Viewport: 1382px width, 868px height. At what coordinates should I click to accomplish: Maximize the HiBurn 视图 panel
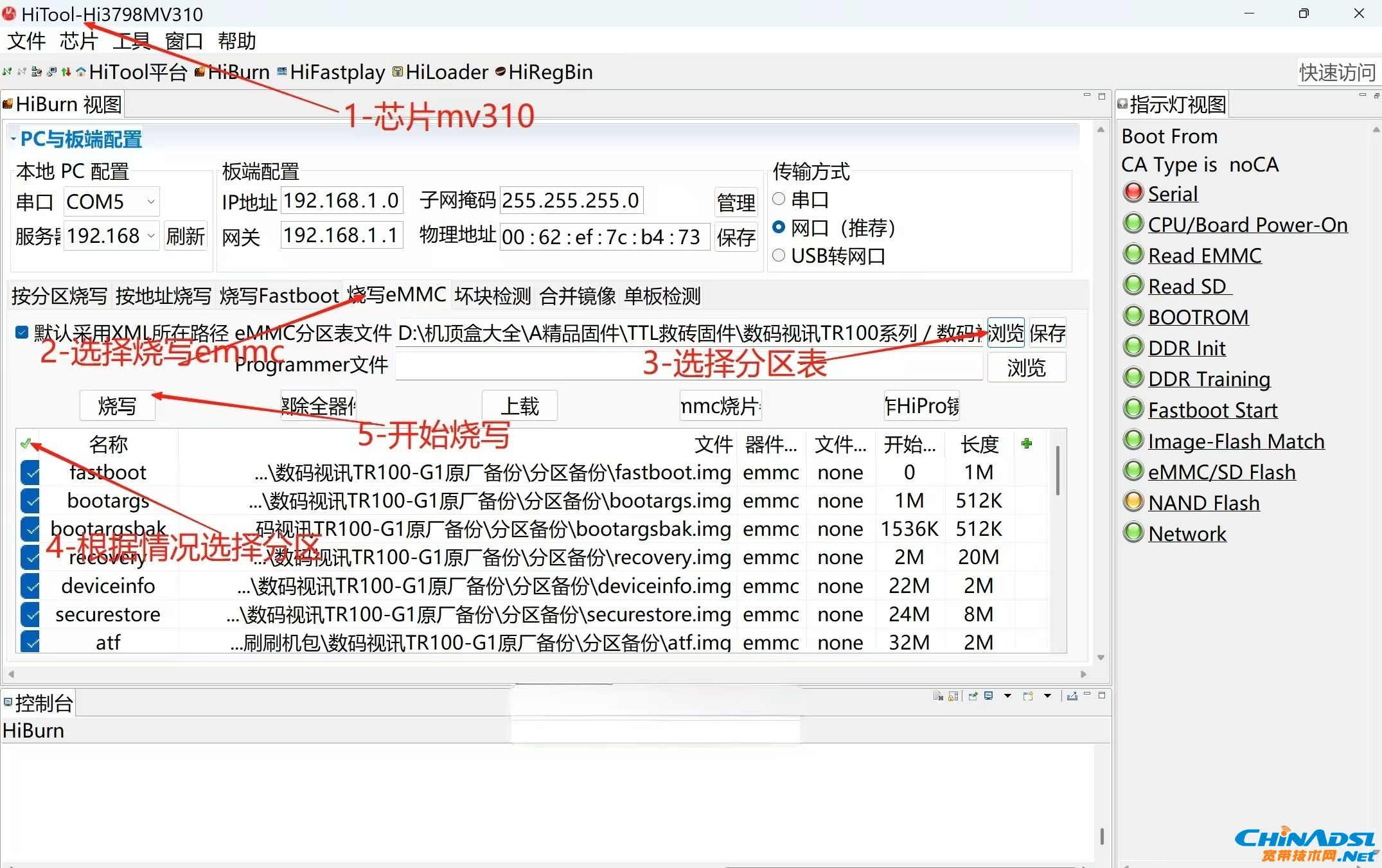(1102, 96)
